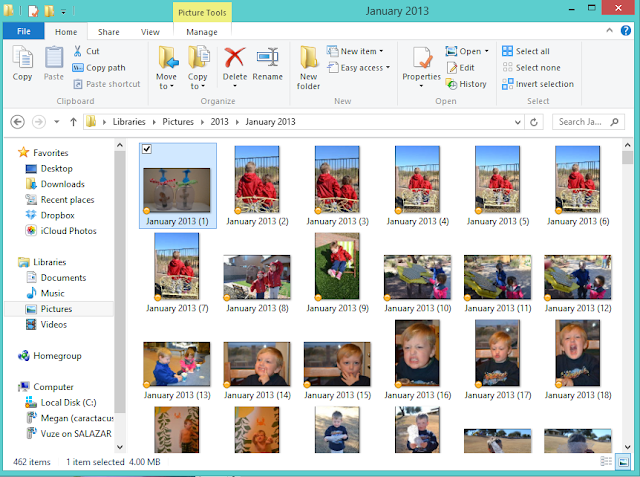Collapse the ribbon with chevron

pos(609,30)
